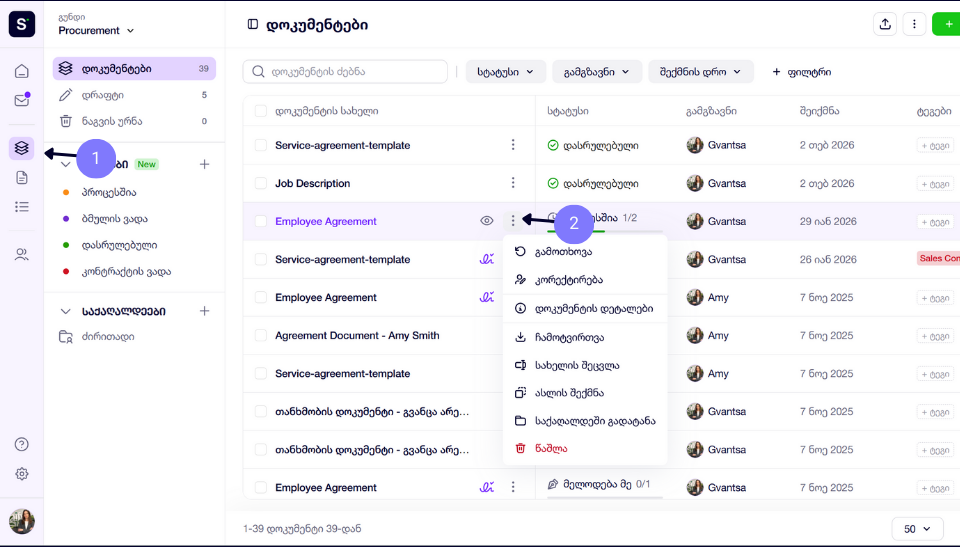Open the Procurement team switcher
This screenshot has height=547, width=960.
pyautogui.click(x=96, y=30)
